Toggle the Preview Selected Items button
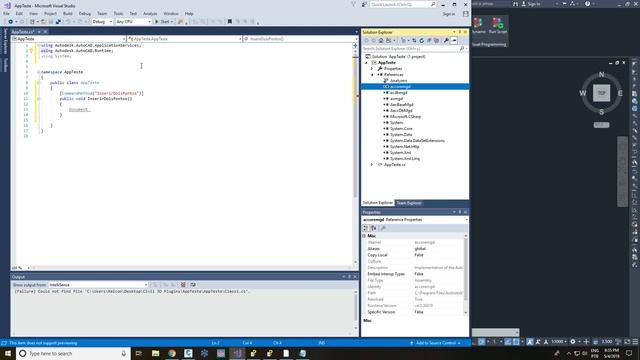 point(454,40)
